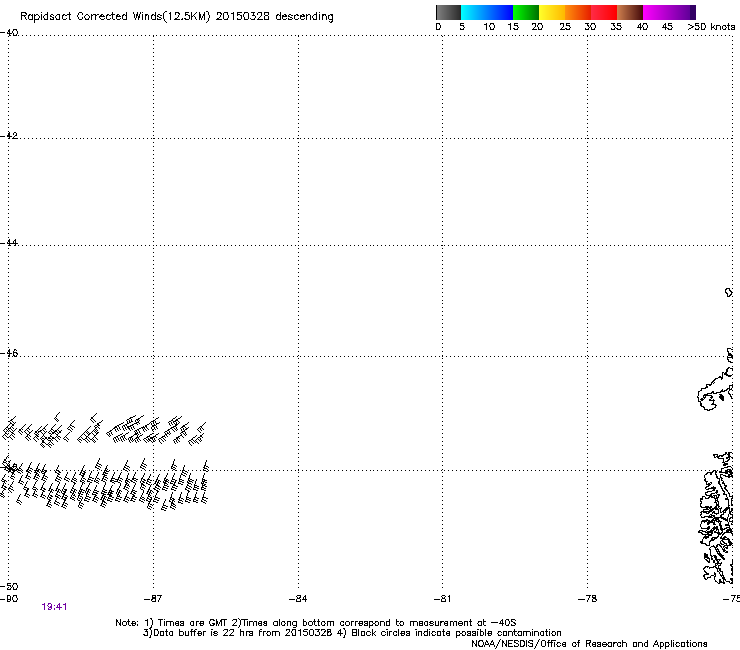Click the -42 latitude axis label

(9, 135)
